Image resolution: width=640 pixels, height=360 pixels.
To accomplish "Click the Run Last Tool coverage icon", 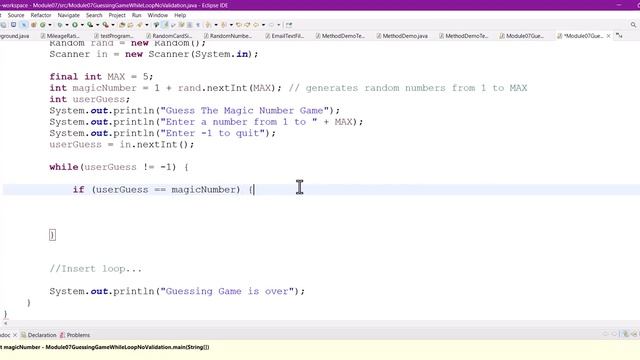I will tap(90, 25).
